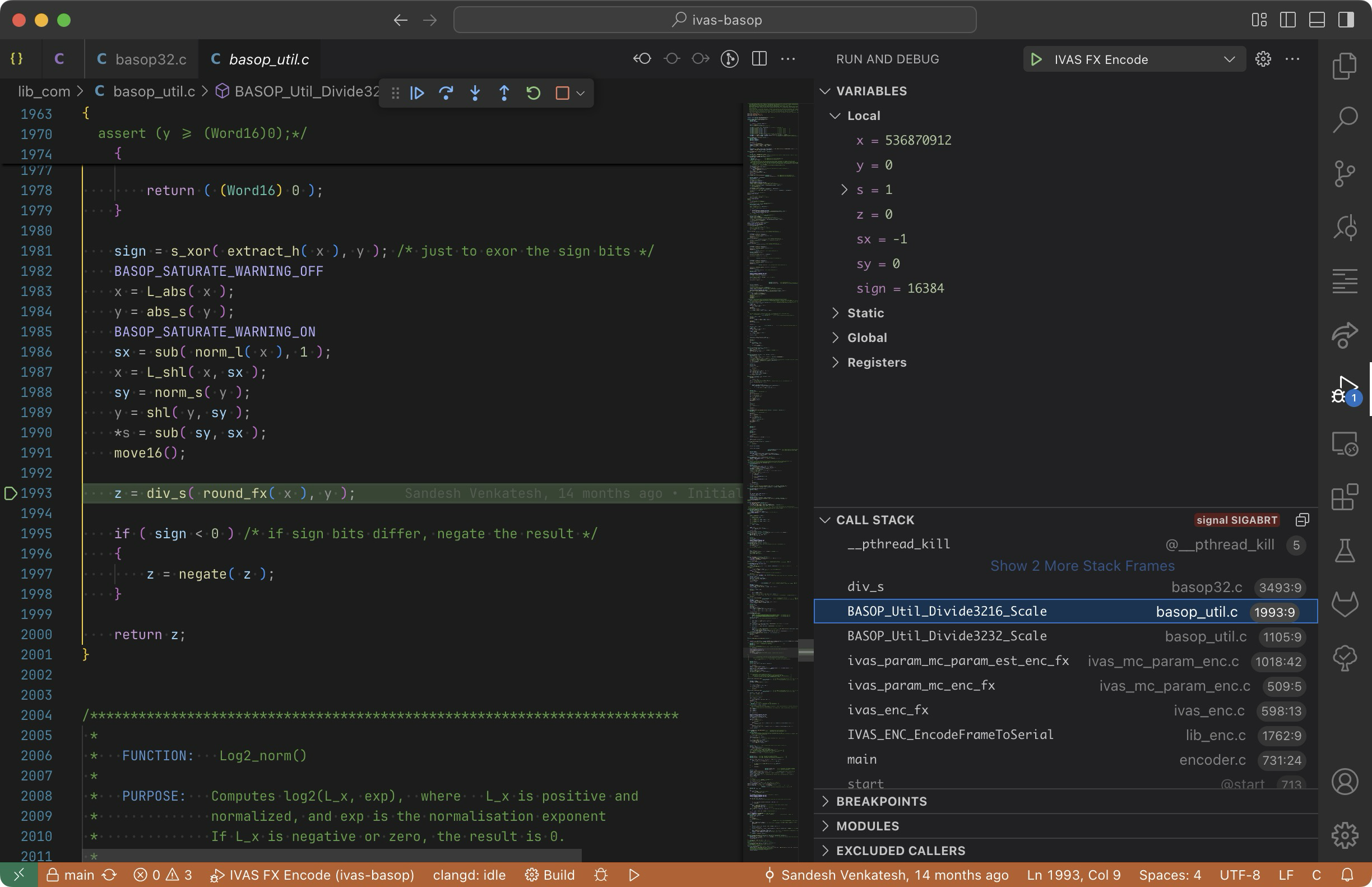This screenshot has width=1372, height=887.
Task: Click the debug Step Into icon
Action: [475, 93]
